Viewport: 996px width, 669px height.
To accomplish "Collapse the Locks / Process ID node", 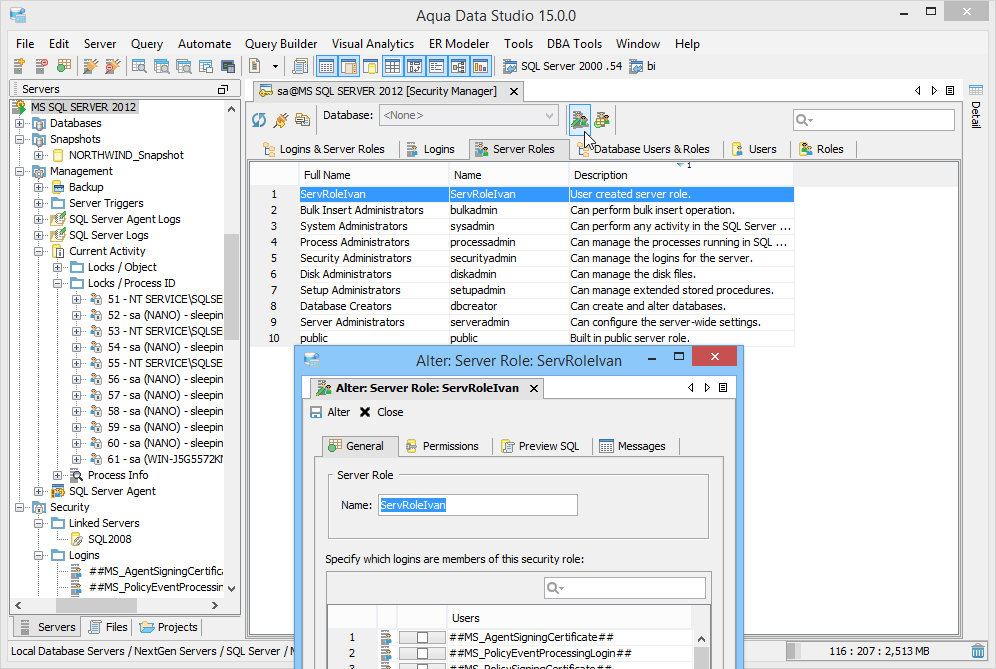I will pyautogui.click(x=58, y=283).
